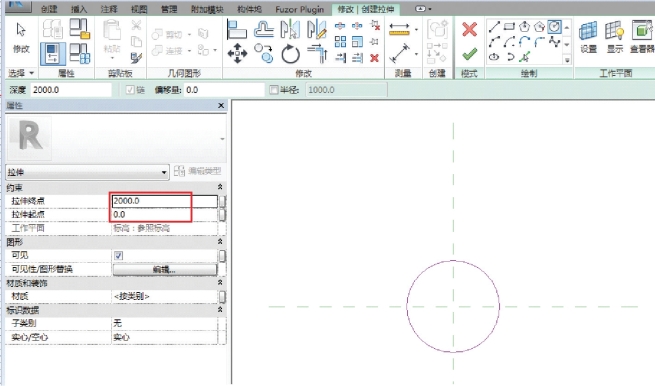Pick the Inscribed Polygon draw tool
Viewport: 655px width, 386px height.
pos(524,27)
